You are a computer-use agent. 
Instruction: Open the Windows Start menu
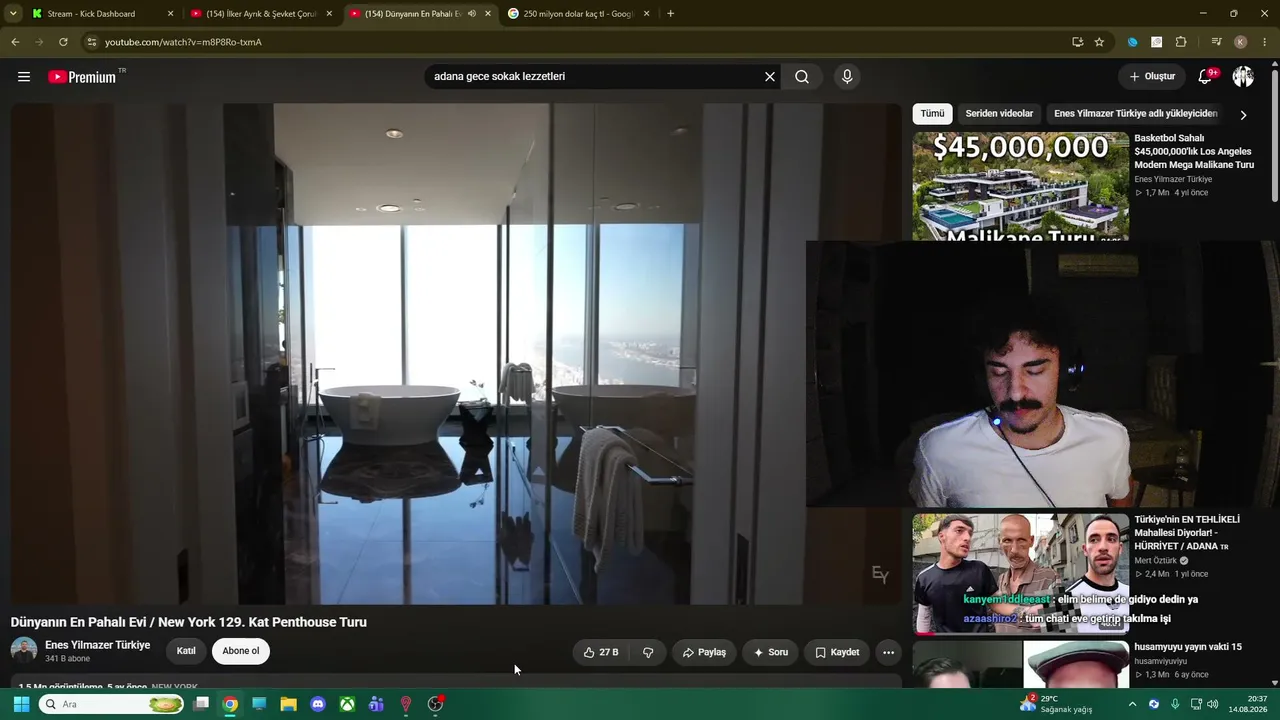click(21, 704)
